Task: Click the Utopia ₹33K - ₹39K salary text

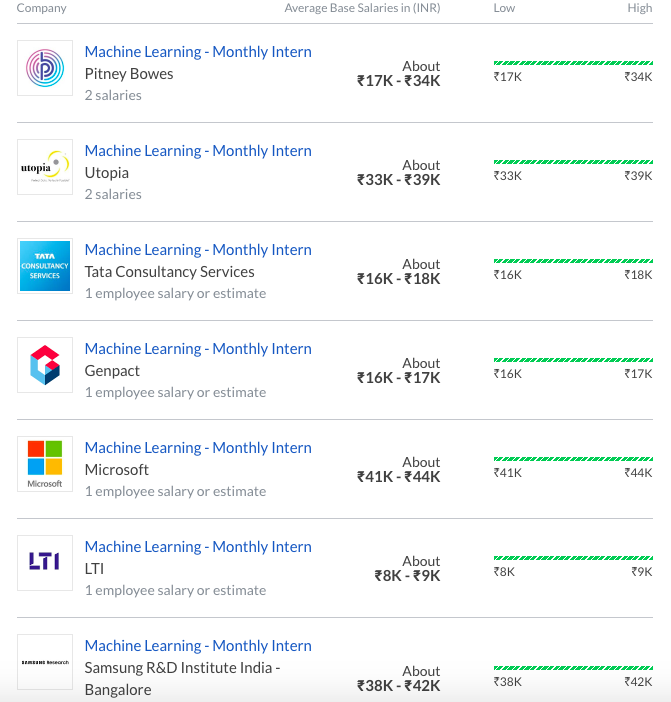Action: coord(398,180)
